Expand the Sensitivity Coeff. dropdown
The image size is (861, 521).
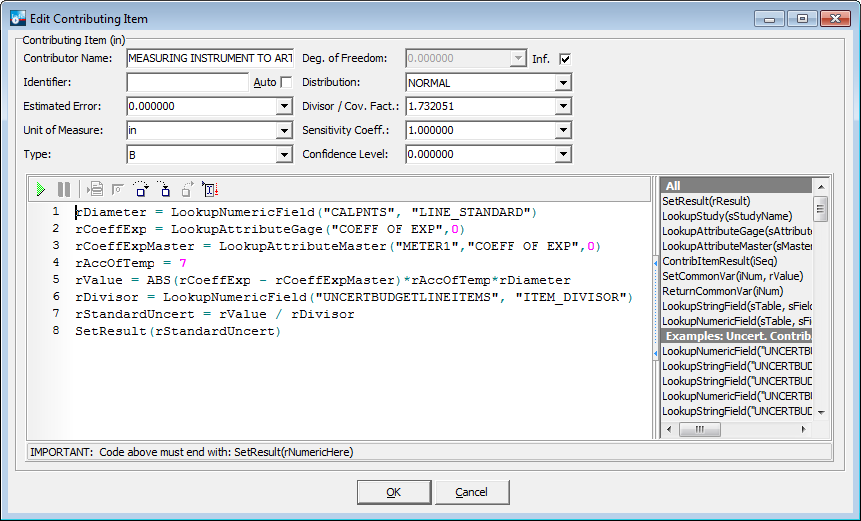(563, 131)
